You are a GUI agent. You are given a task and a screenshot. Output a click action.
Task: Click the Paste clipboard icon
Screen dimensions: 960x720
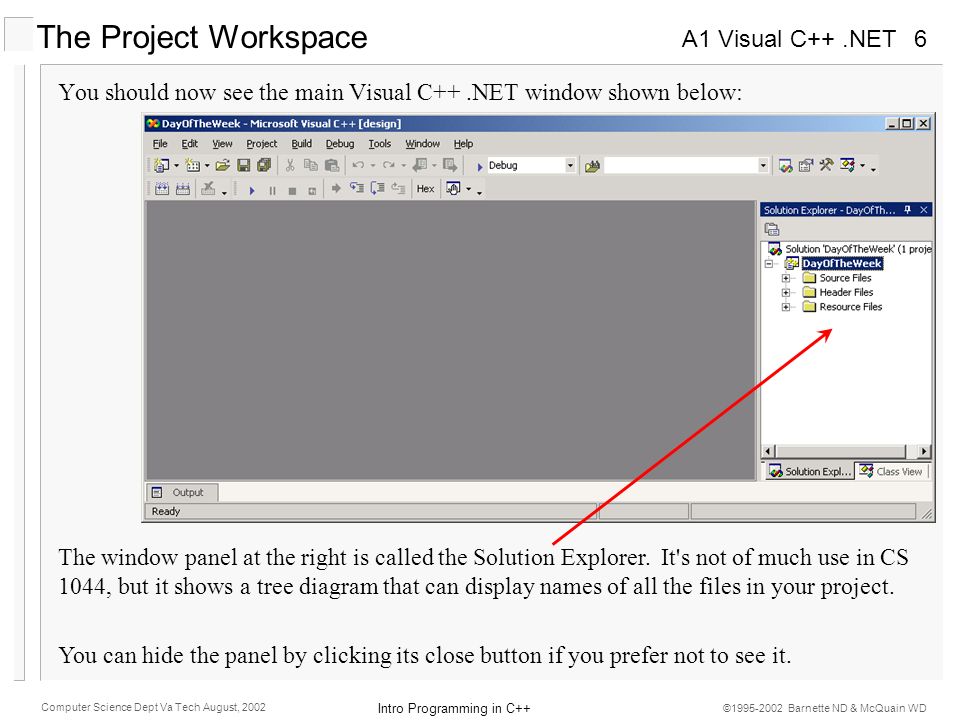[331, 165]
